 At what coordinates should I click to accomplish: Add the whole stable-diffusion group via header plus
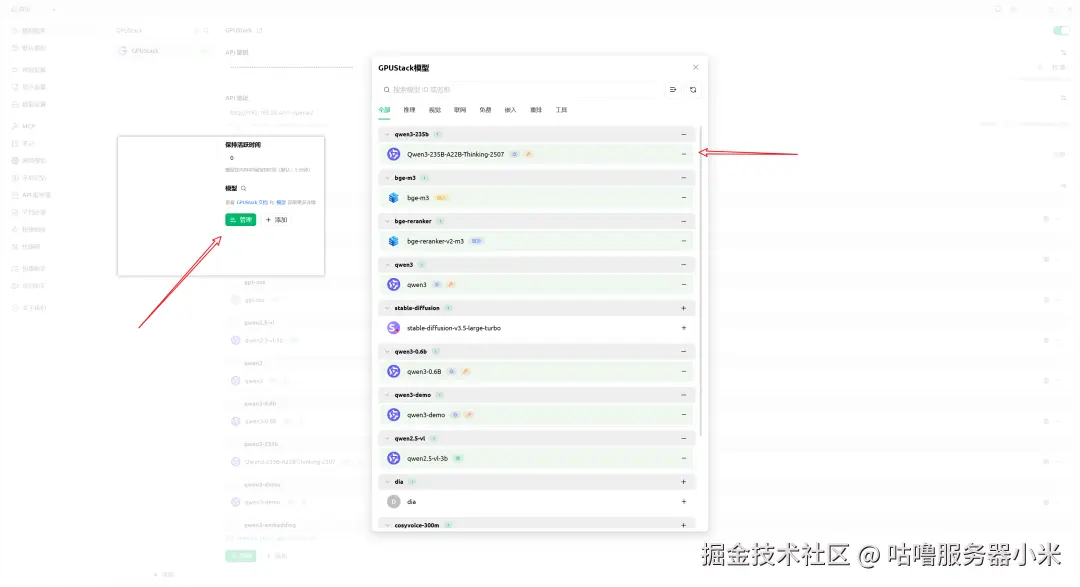tap(684, 308)
